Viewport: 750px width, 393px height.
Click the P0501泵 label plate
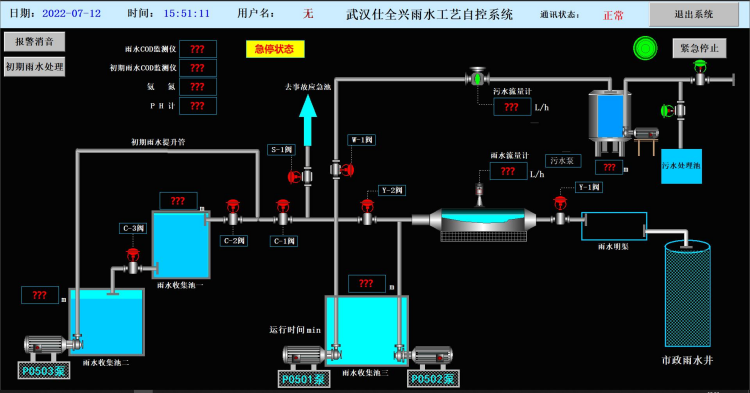[304, 379]
